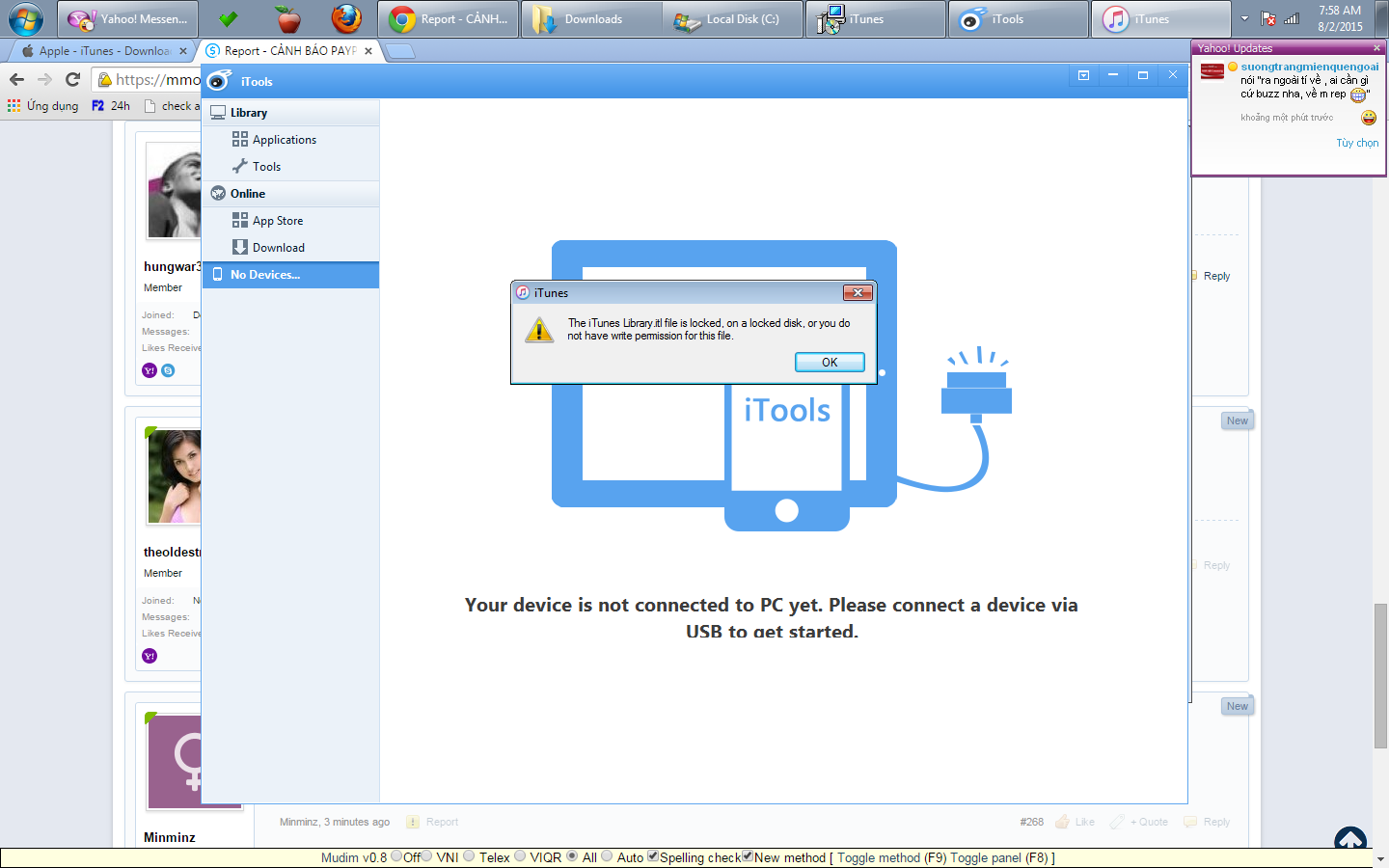Image resolution: width=1389 pixels, height=868 pixels.
Task: Switch to the iTools taskbar button
Action: 1019,19
